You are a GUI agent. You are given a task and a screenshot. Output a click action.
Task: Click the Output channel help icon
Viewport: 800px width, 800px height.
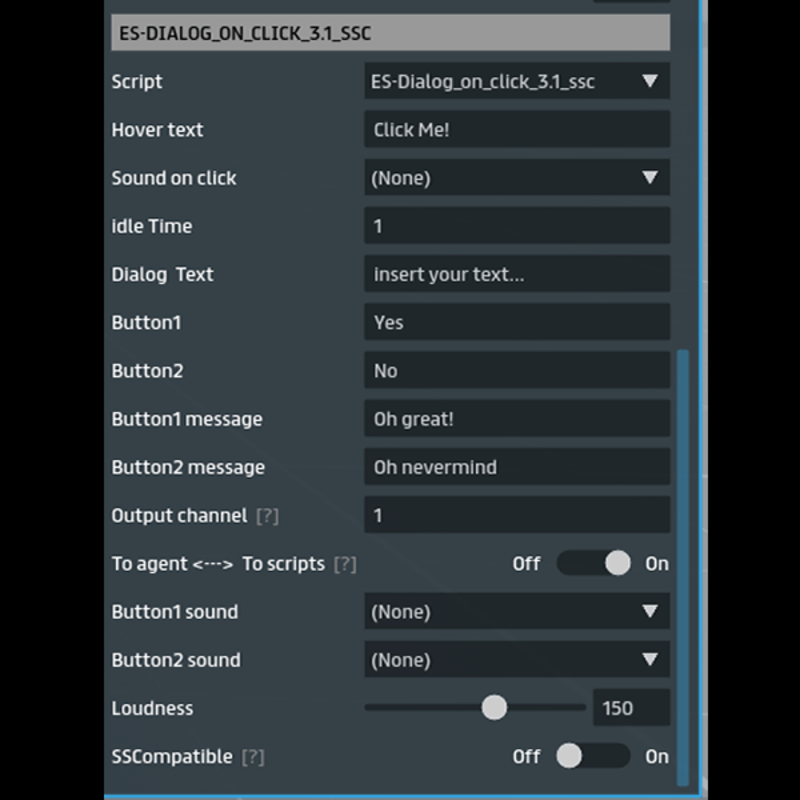[x=267, y=516]
